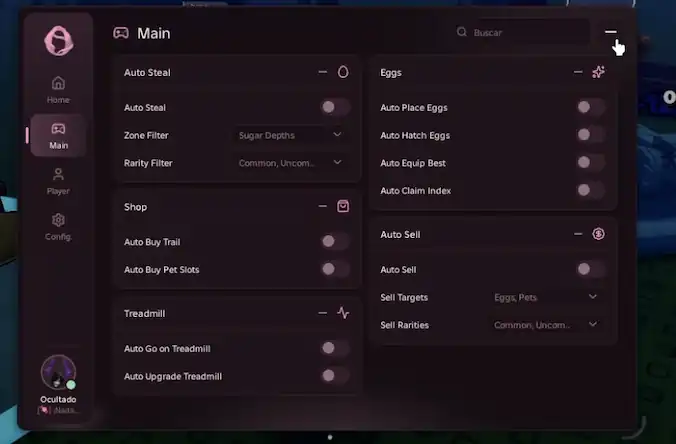Open the Rarity Filter dropdown

click(290, 163)
